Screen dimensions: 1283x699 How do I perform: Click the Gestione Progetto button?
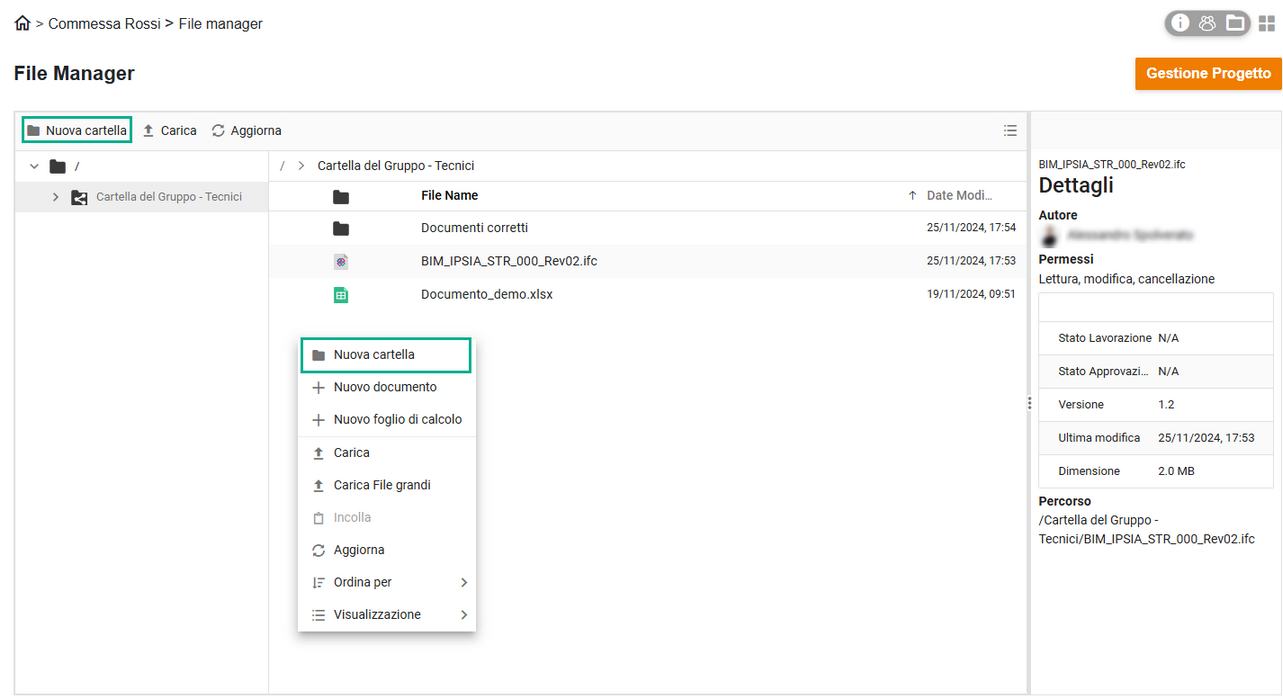point(1208,73)
